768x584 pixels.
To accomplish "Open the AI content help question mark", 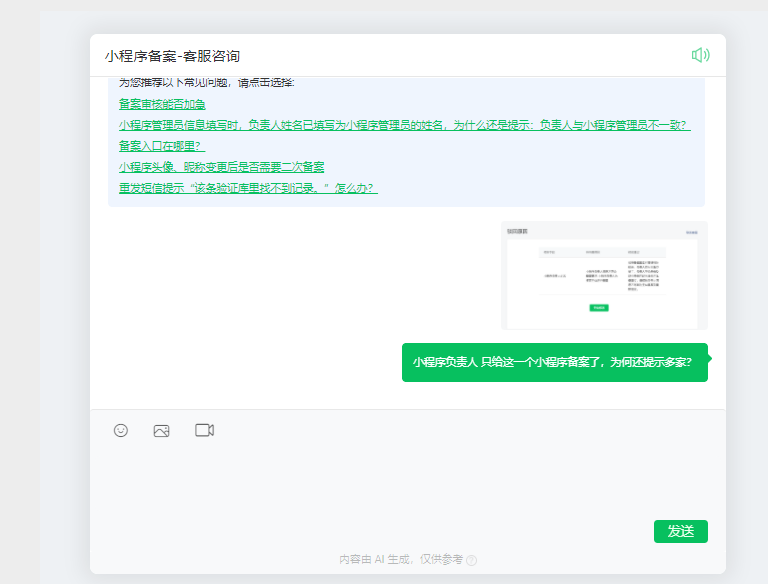I will [x=472, y=560].
